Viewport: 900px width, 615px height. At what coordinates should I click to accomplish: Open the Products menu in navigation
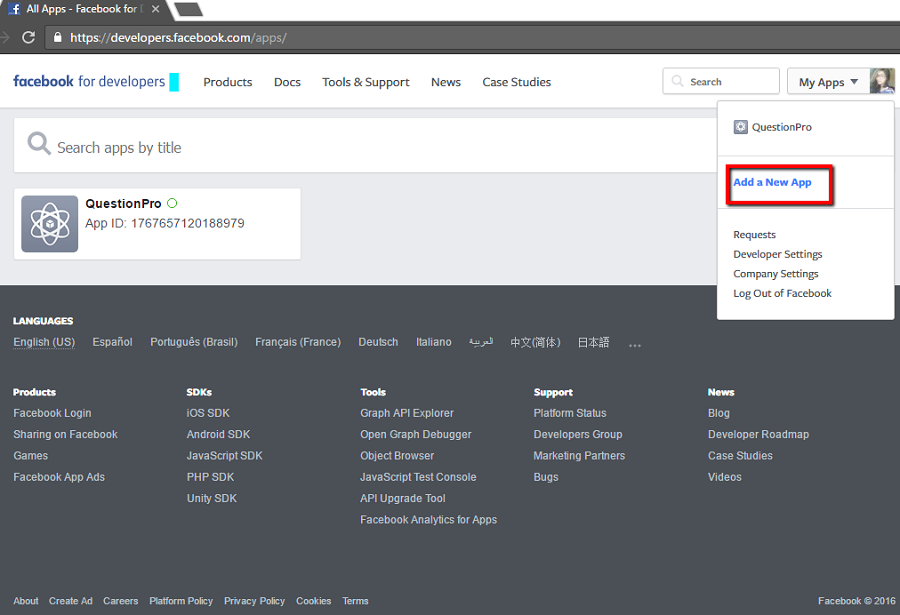(227, 82)
